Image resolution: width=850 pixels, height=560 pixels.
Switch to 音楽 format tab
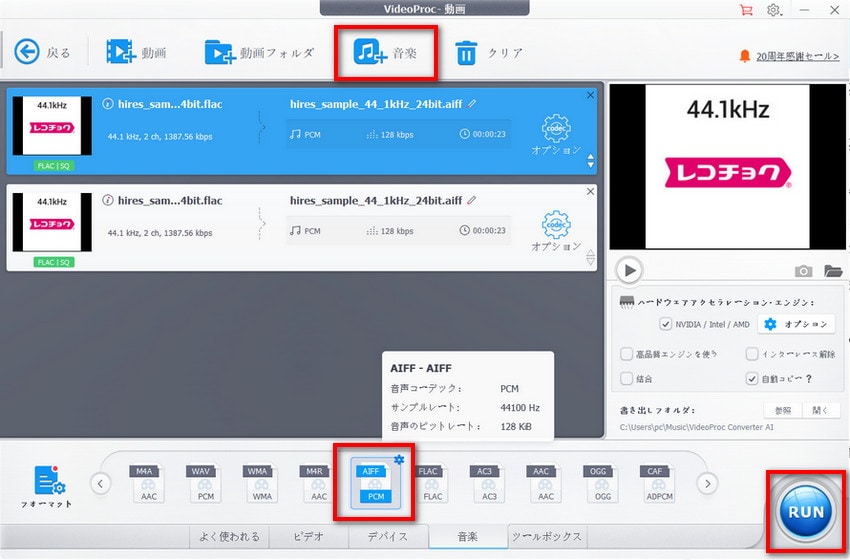point(468,536)
